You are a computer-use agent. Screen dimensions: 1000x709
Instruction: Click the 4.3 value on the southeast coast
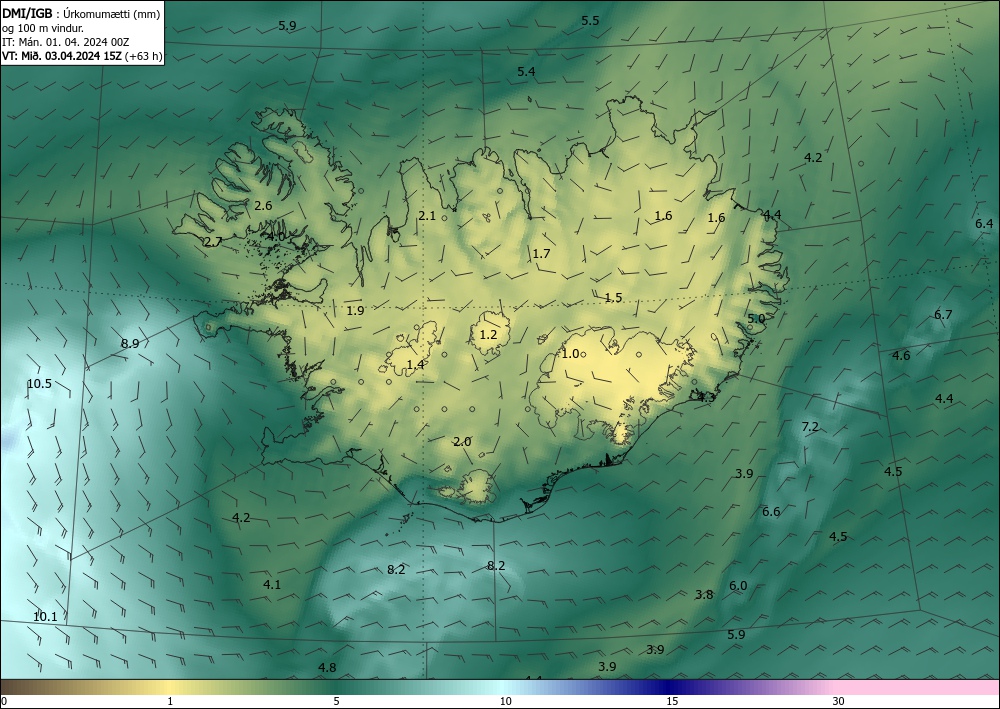click(706, 397)
